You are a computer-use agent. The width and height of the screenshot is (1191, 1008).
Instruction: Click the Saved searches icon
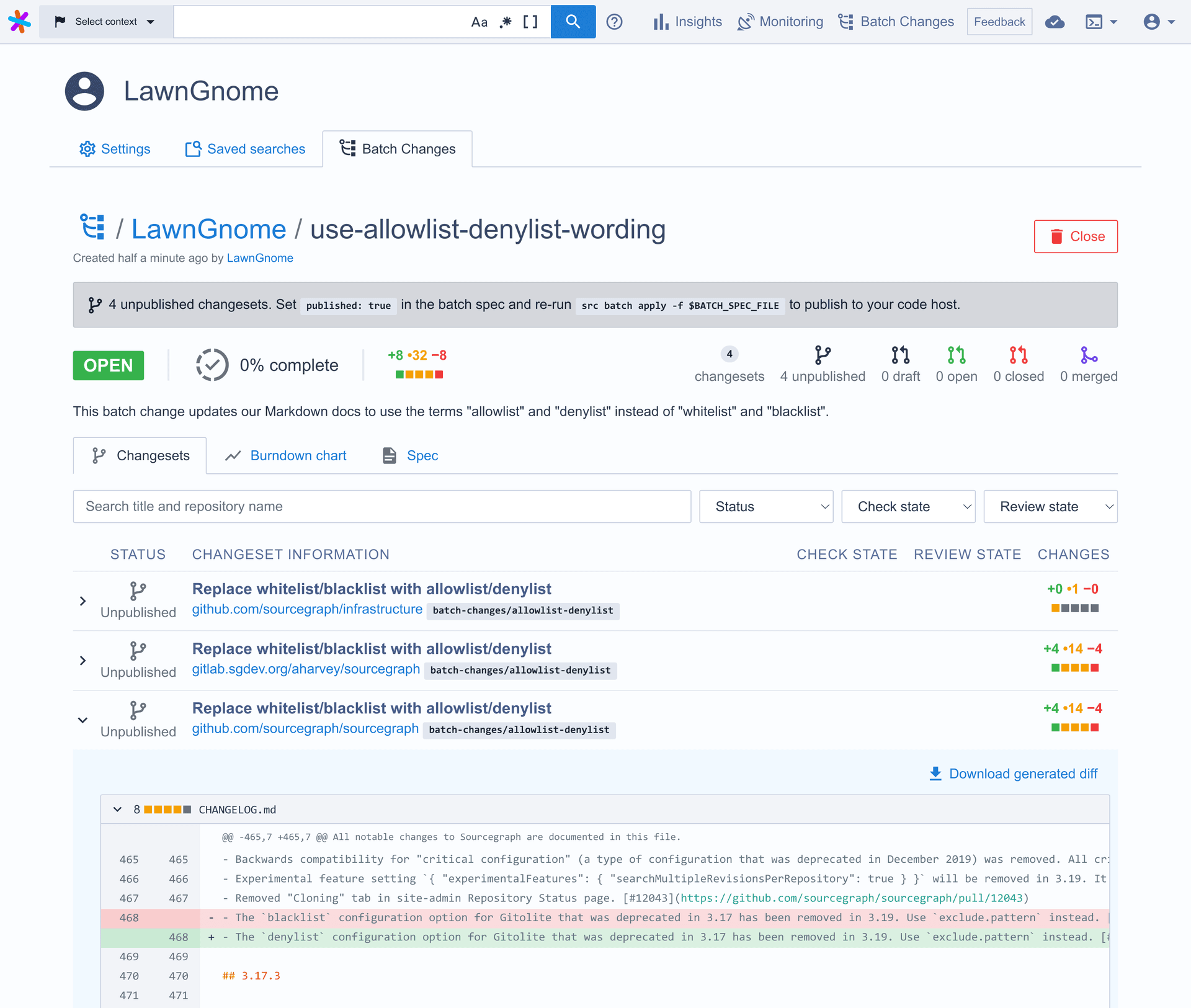coord(194,149)
